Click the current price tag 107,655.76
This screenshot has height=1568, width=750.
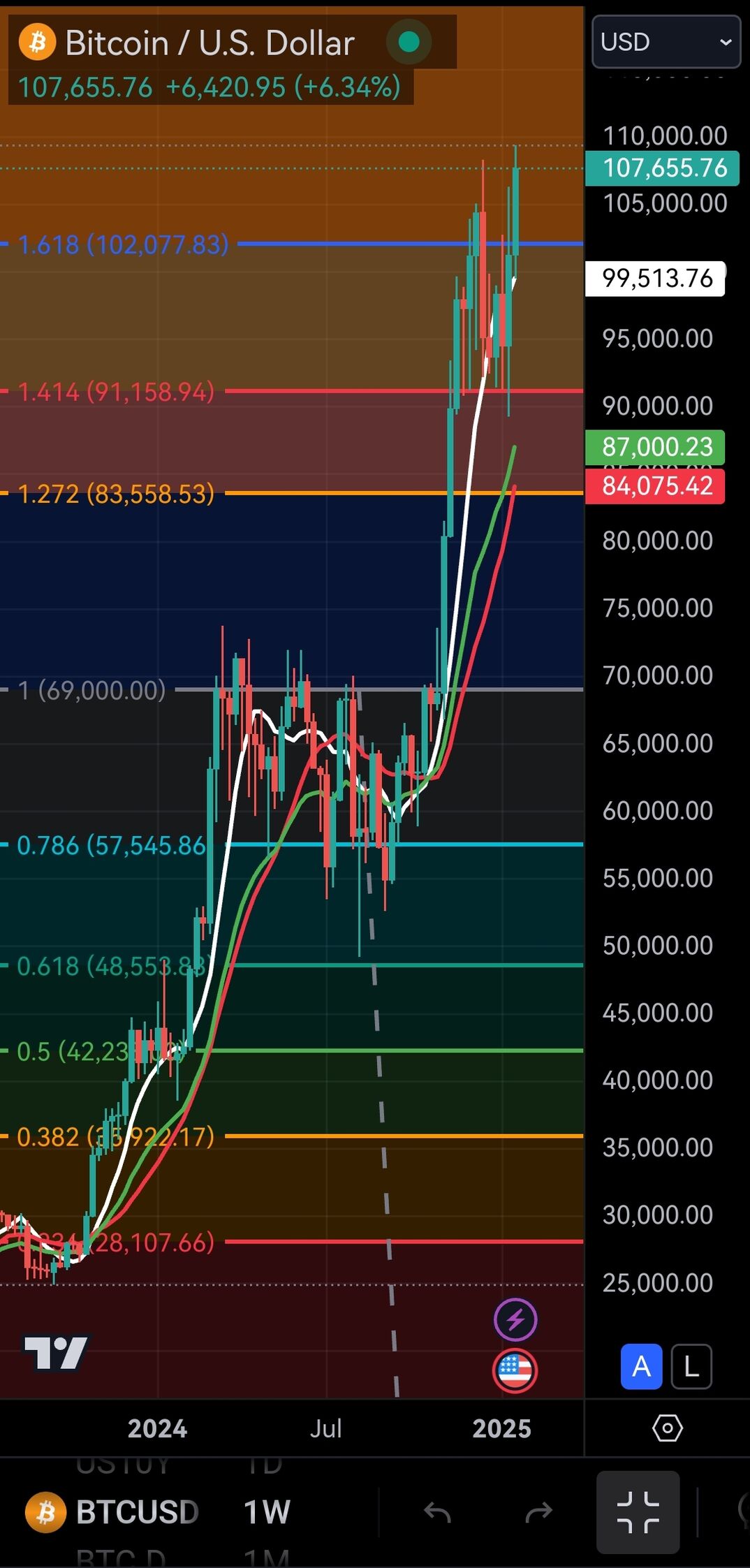tap(662, 168)
